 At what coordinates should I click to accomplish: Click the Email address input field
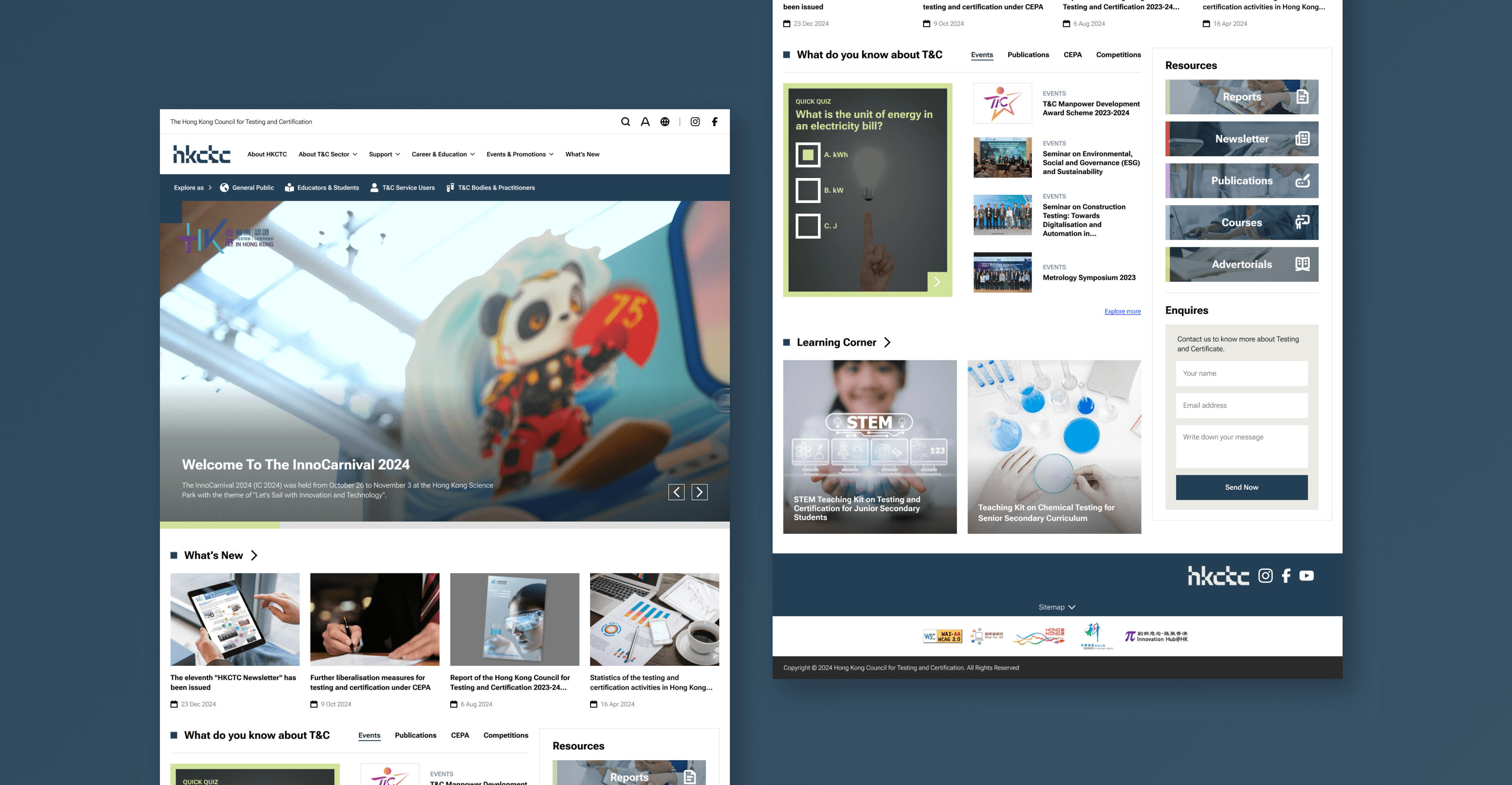click(1241, 406)
